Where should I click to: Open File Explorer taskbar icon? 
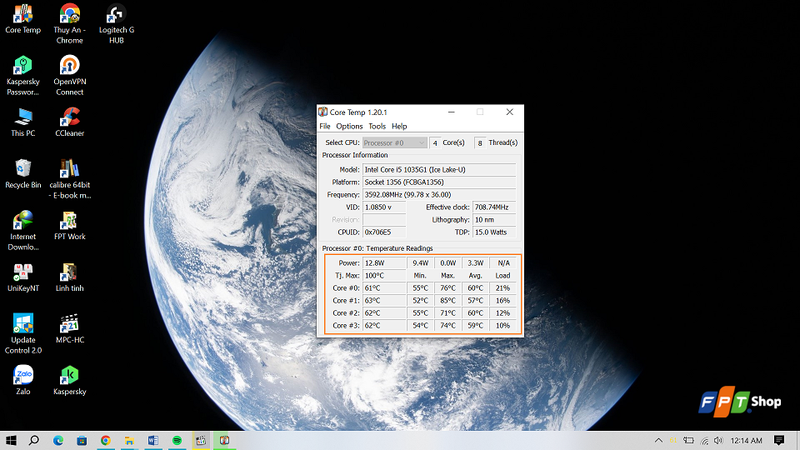[x=129, y=440]
